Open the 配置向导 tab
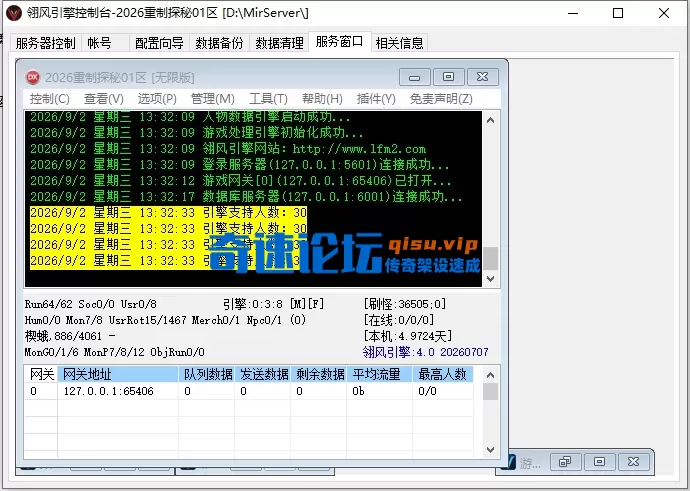 tap(159, 43)
